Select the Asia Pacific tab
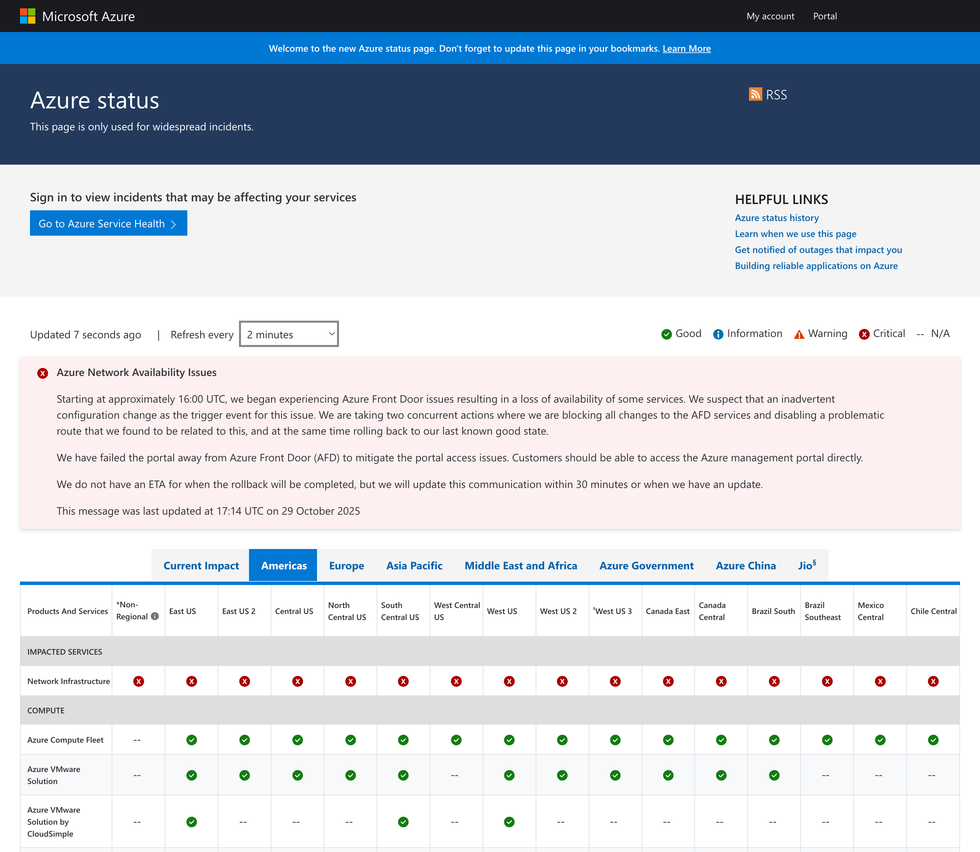 (414, 566)
